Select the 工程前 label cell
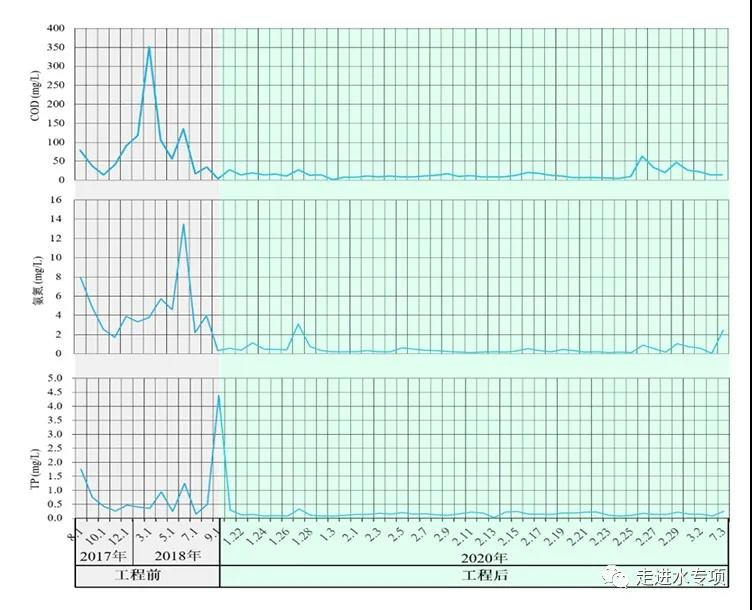The image size is (752, 610). click(x=147, y=576)
